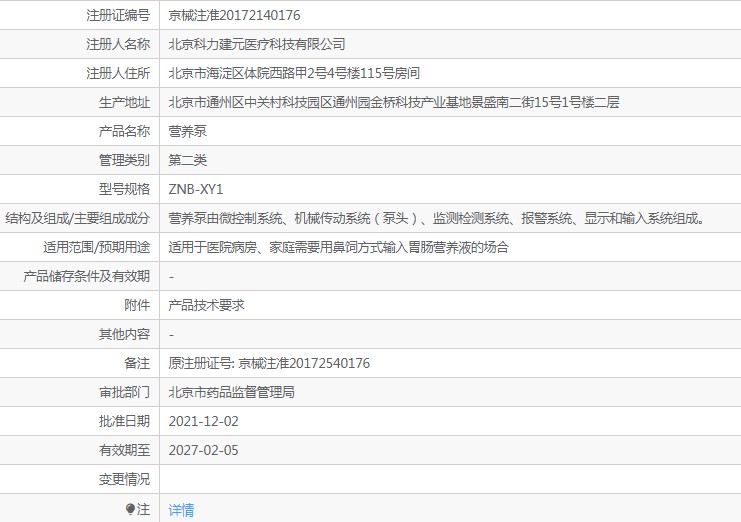This screenshot has height=522, width=741.
Task: Click the 结构及组成/主要组成成分 label
Action: [x=78, y=218]
